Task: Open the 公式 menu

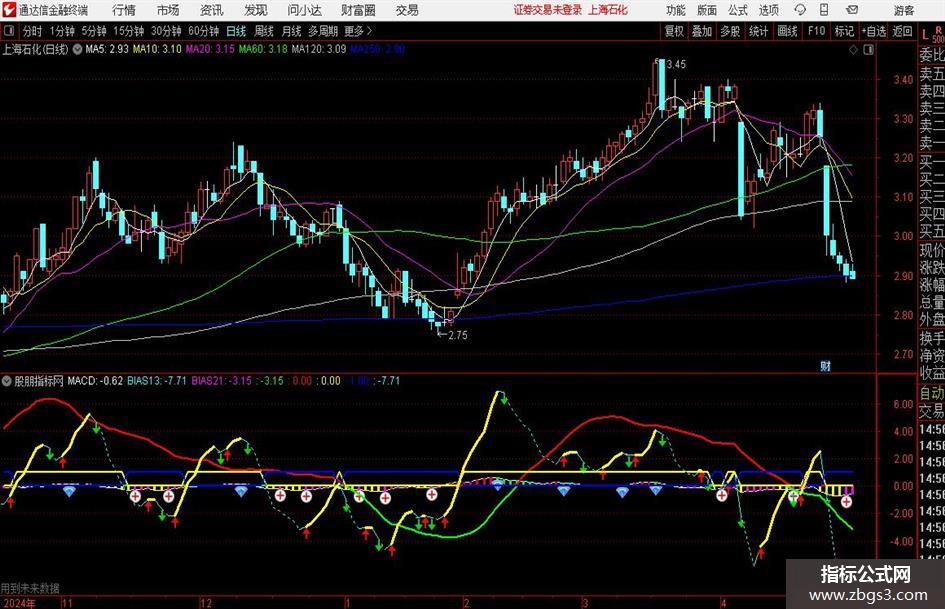Action: tap(738, 10)
